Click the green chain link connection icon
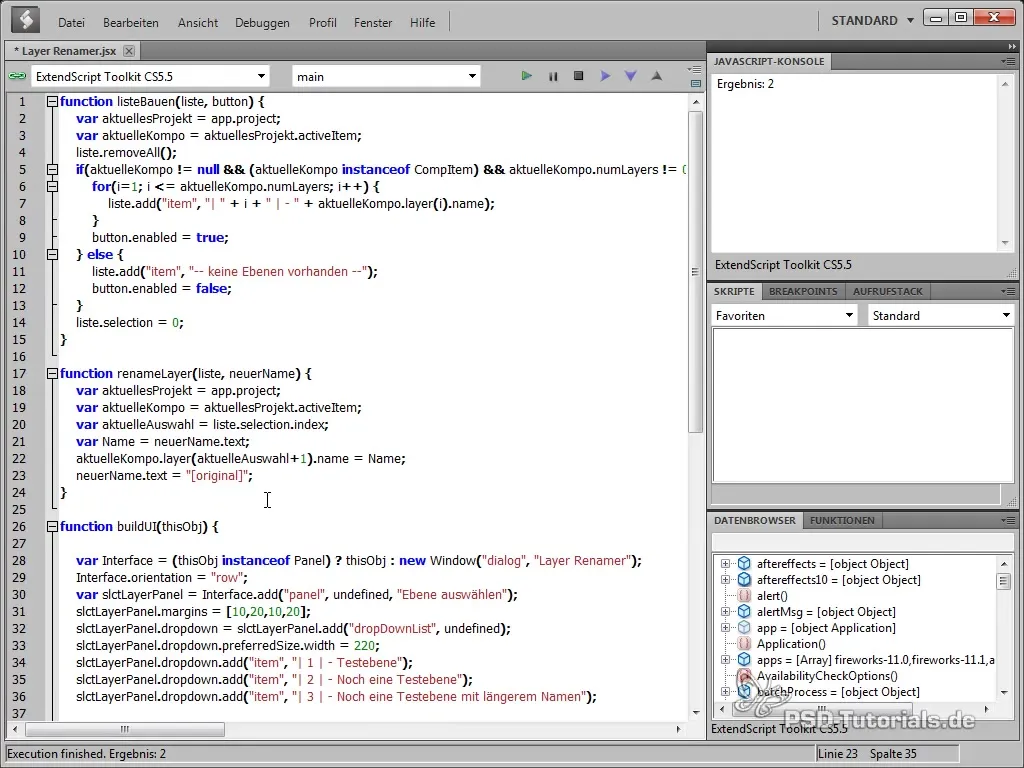This screenshot has height=768, width=1024. (x=17, y=76)
